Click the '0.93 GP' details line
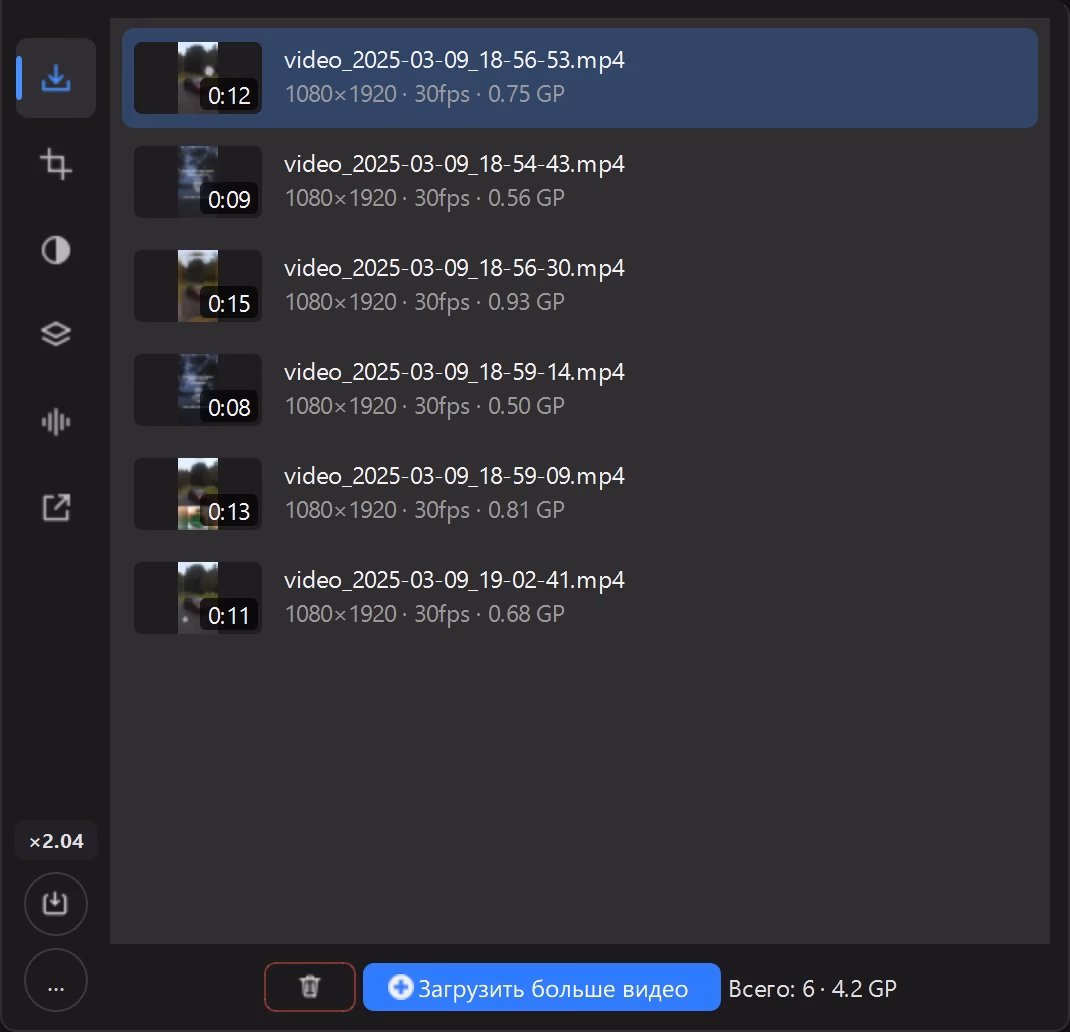Image resolution: width=1070 pixels, height=1032 pixels. coord(424,302)
